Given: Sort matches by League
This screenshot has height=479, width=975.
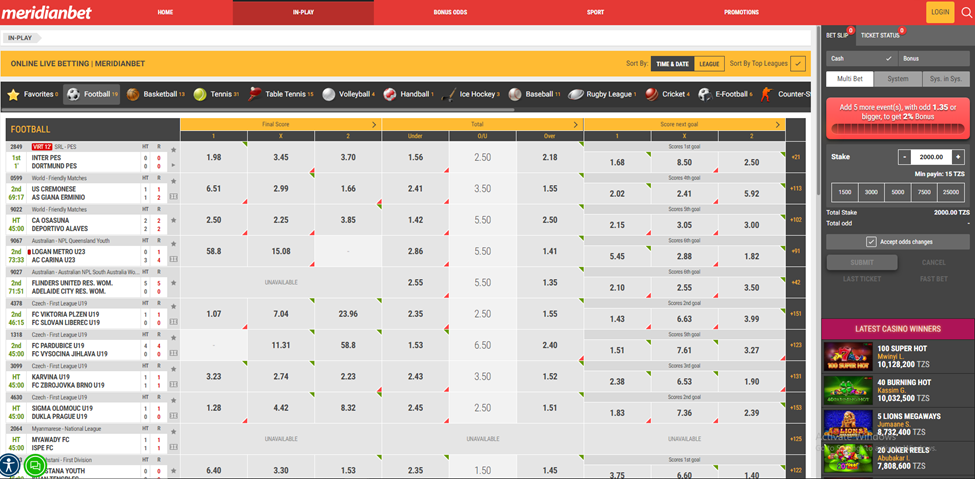Looking at the screenshot, I should pyautogui.click(x=709, y=63).
